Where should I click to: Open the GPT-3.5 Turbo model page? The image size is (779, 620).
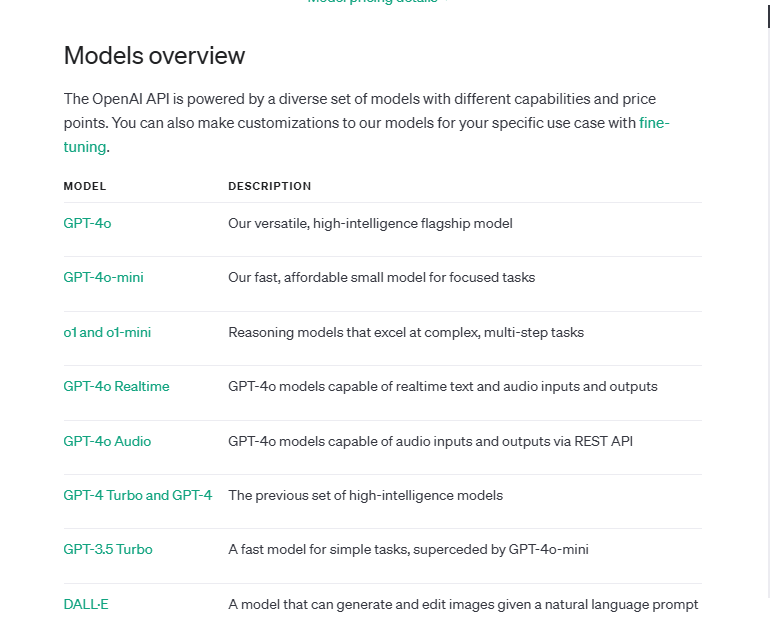pyautogui.click(x=108, y=549)
